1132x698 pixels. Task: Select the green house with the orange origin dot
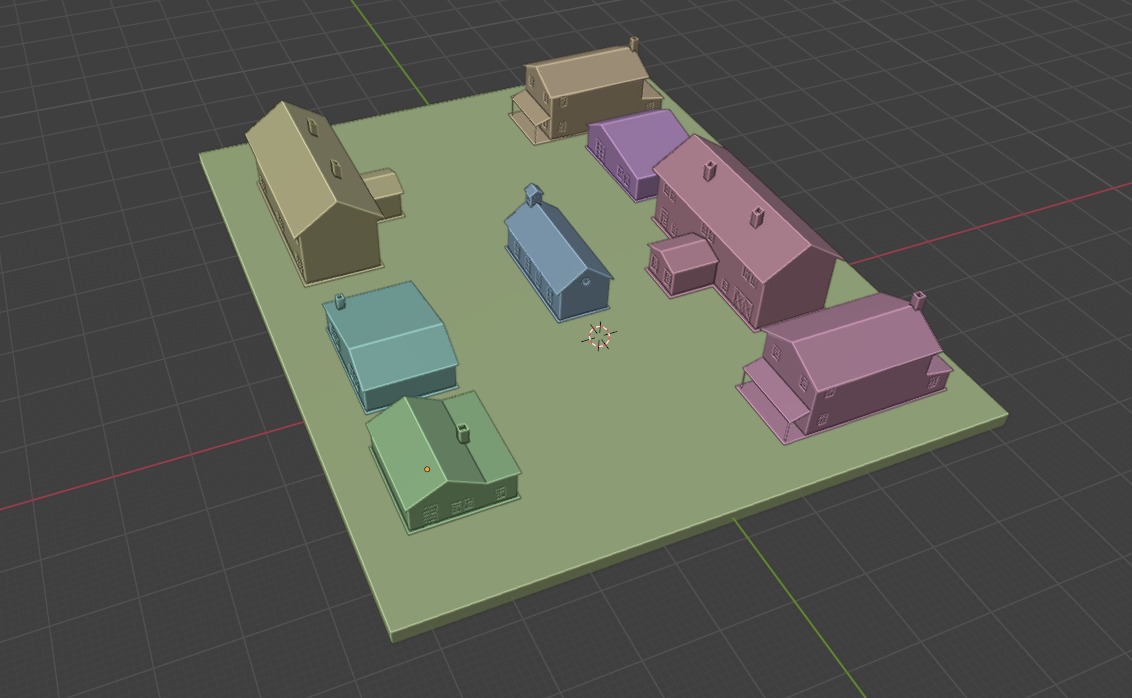tap(442, 462)
